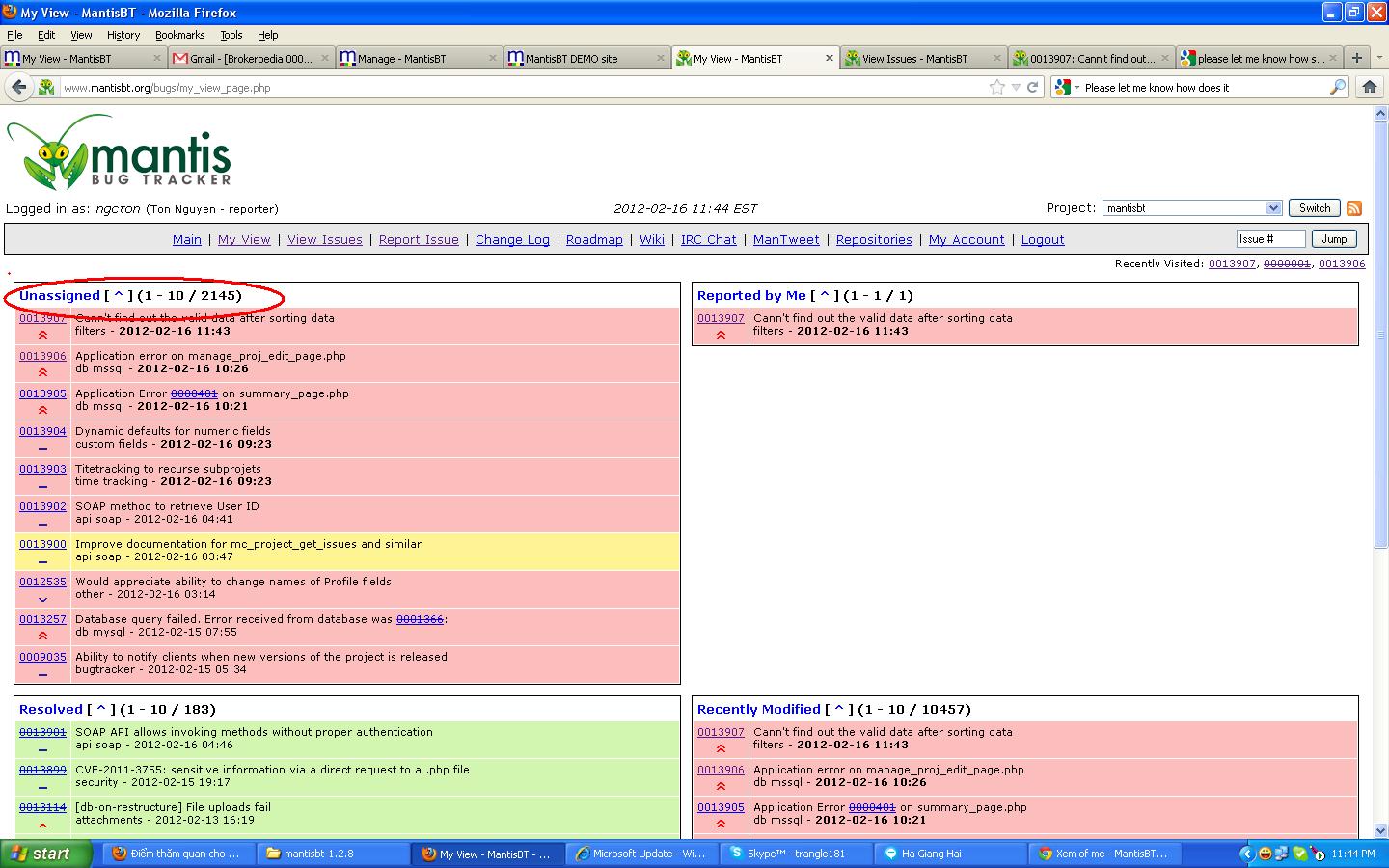Screen dimensions: 1389x868
Task: Collapse the Resolved box using its caret
Action: [101, 710]
